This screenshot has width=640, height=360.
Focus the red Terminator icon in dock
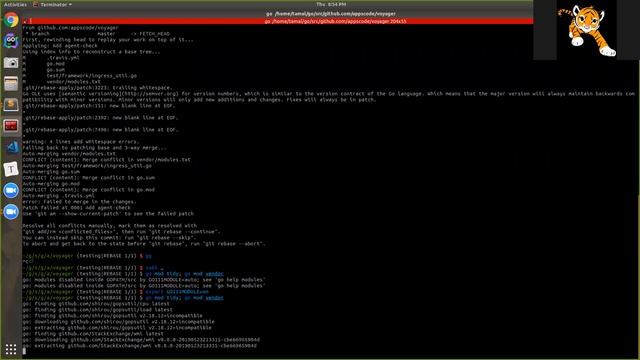(11, 126)
